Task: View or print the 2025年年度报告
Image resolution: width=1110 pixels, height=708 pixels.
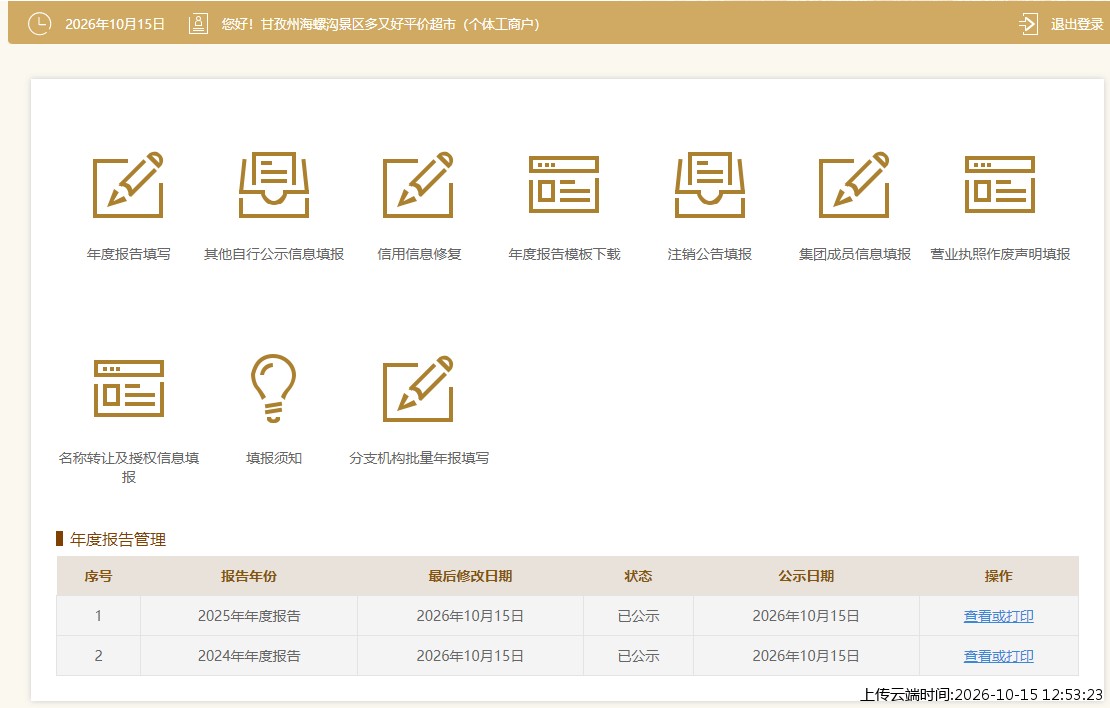Action: 998,616
